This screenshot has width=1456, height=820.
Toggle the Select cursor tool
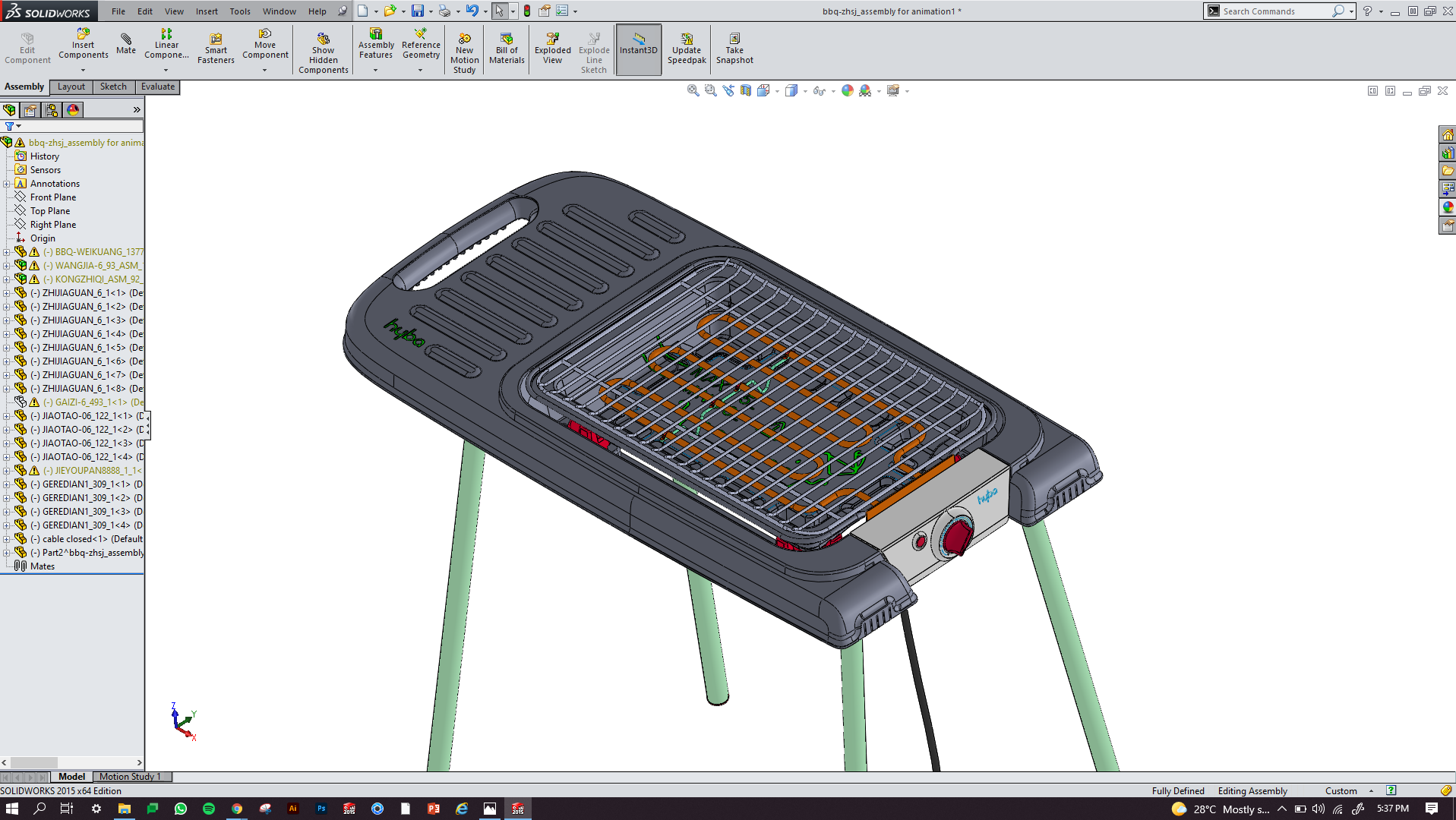499,11
